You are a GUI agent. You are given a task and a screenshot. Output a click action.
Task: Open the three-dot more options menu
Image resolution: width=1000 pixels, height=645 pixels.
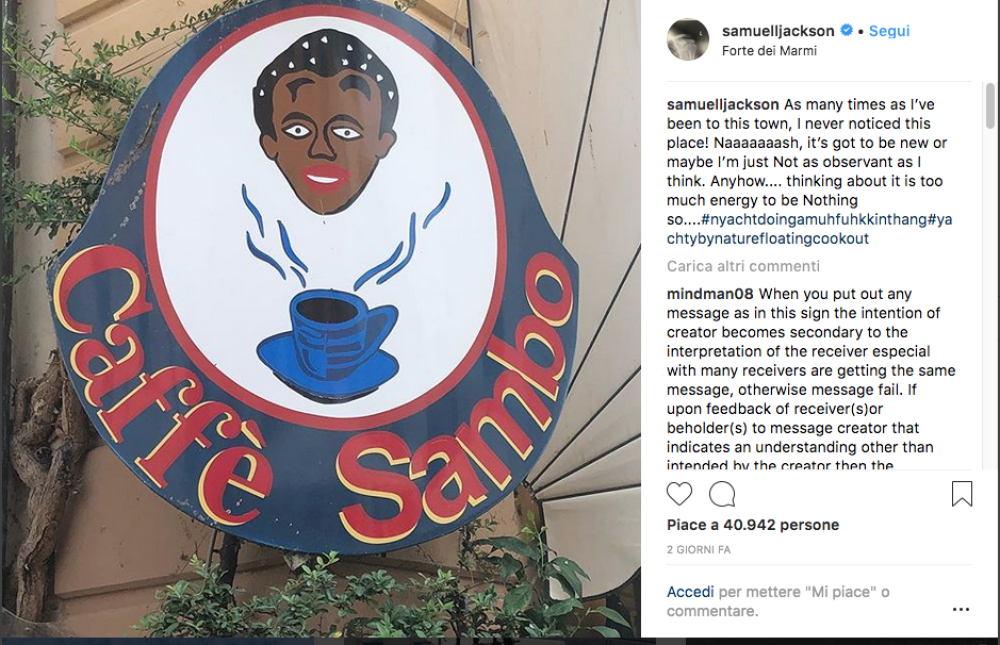[x=961, y=609]
